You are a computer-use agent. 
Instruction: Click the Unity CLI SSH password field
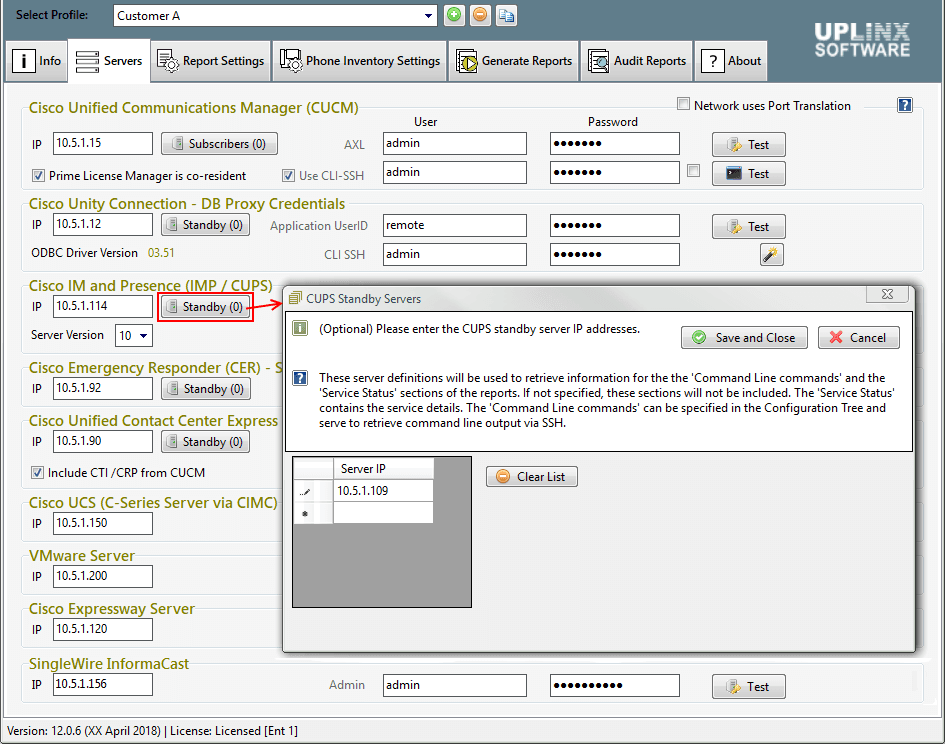(x=615, y=254)
